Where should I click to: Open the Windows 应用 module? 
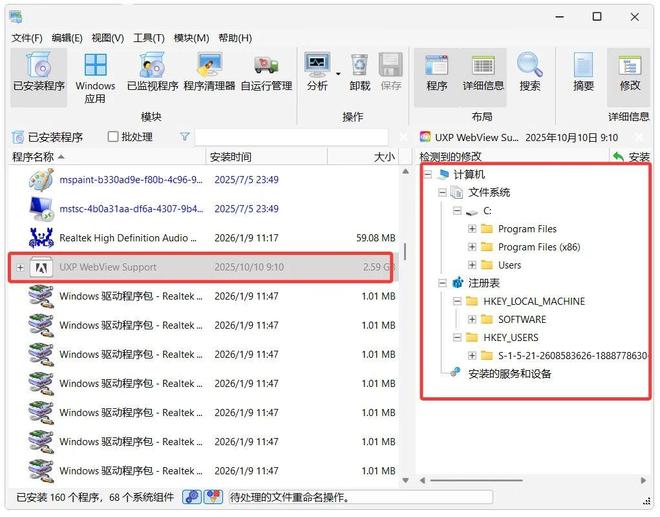click(95, 78)
